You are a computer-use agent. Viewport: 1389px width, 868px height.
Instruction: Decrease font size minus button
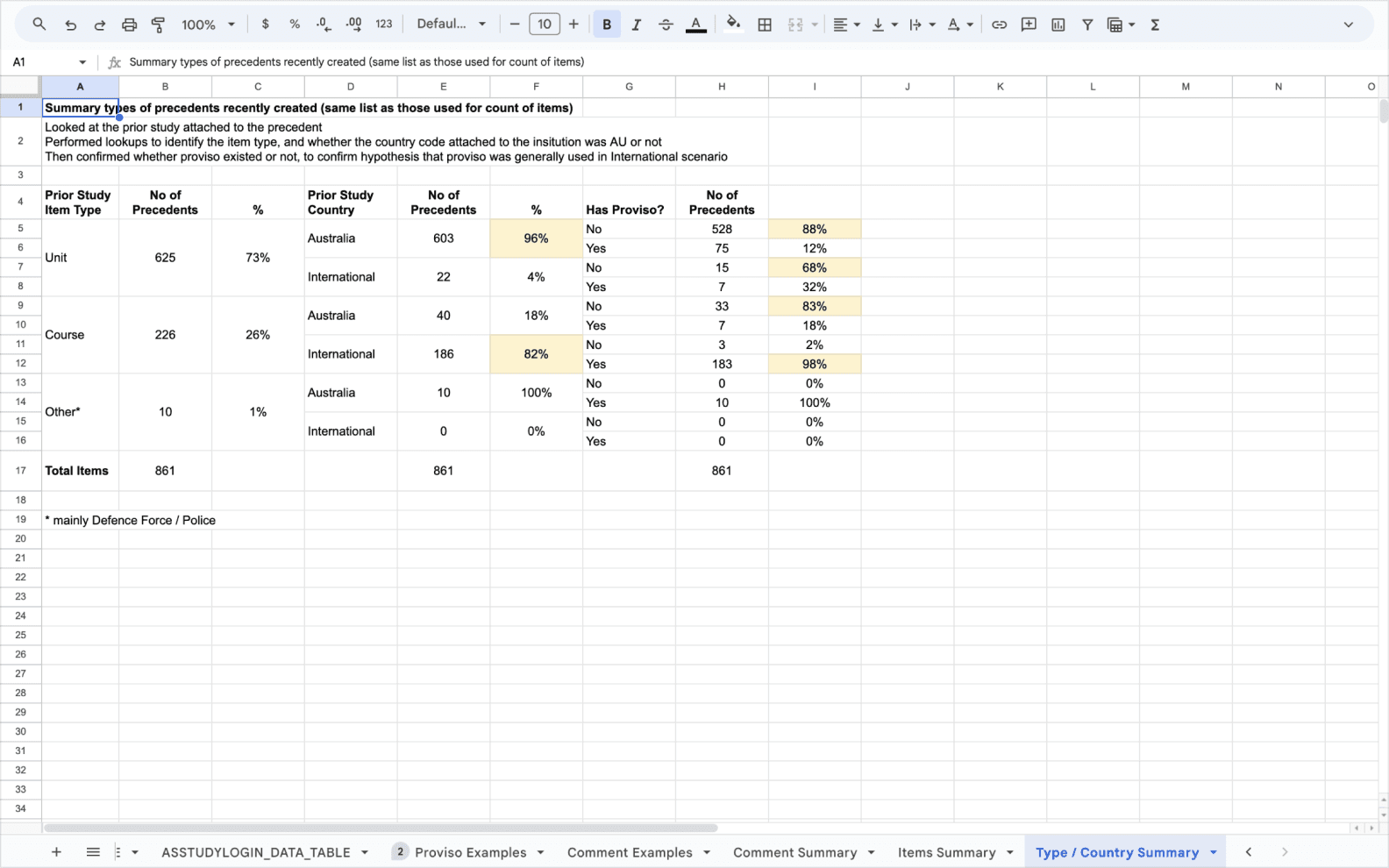click(515, 25)
